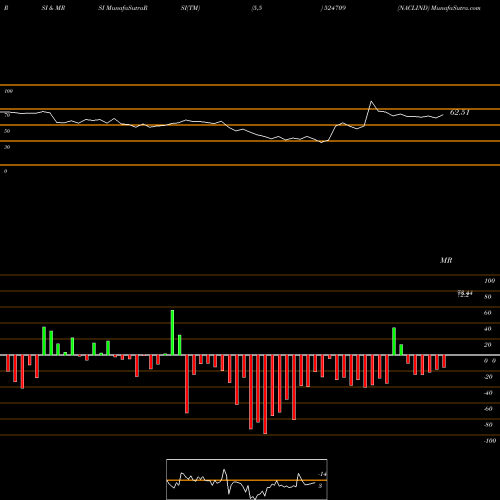The width and height of the screenshot is (500, 500).
Task: Click the 50 level label on RSI axis
Action: [7, 131]
